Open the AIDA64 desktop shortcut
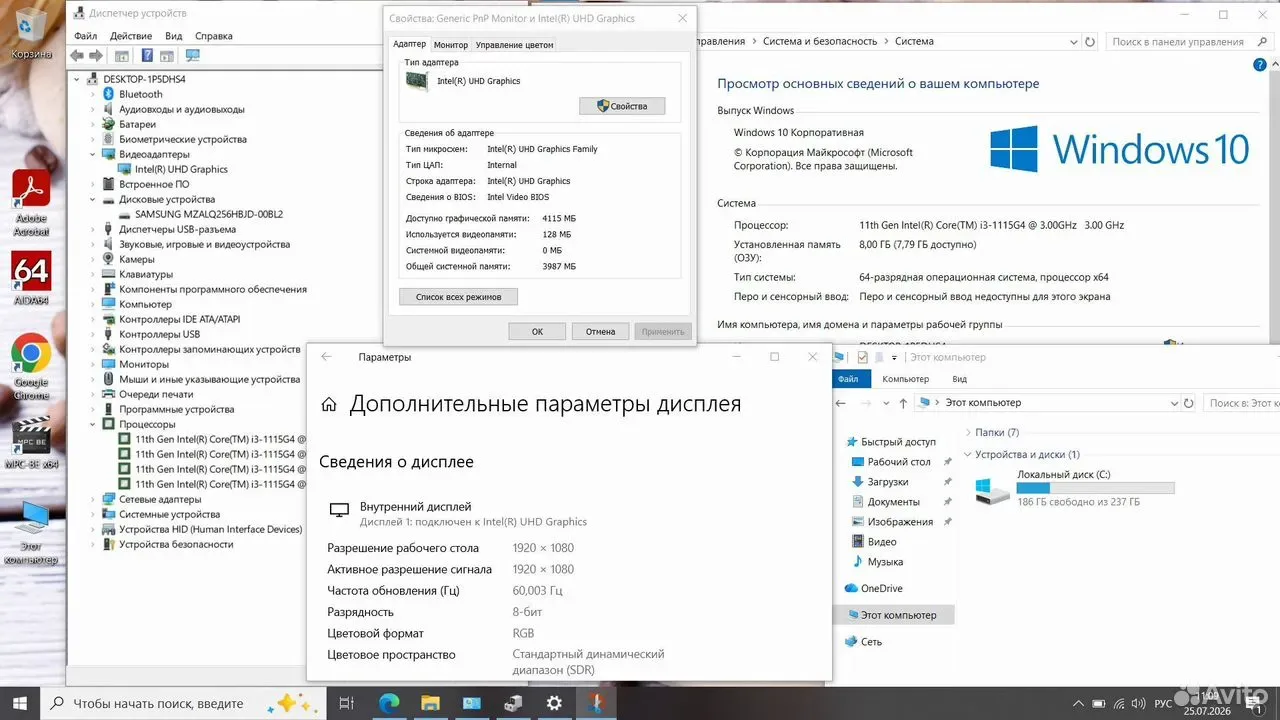This screenshot has height=720, width=1280. (31, 278)
